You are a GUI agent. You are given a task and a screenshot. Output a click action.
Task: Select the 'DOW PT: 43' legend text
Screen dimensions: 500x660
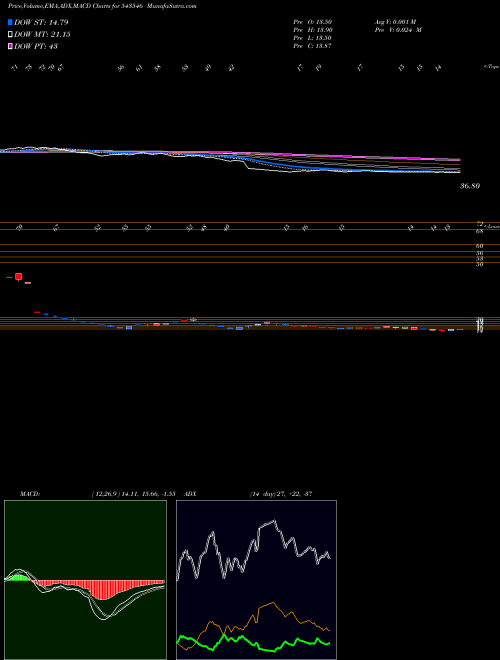[36, 46]
